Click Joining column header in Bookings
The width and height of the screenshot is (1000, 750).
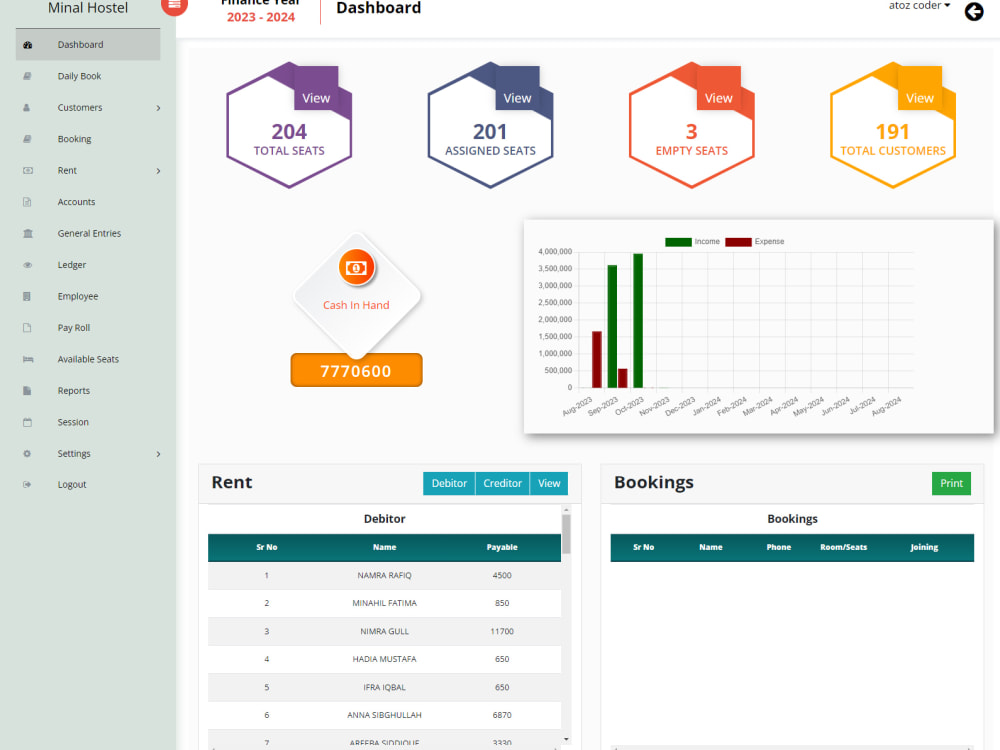click(x=924, y=547)
